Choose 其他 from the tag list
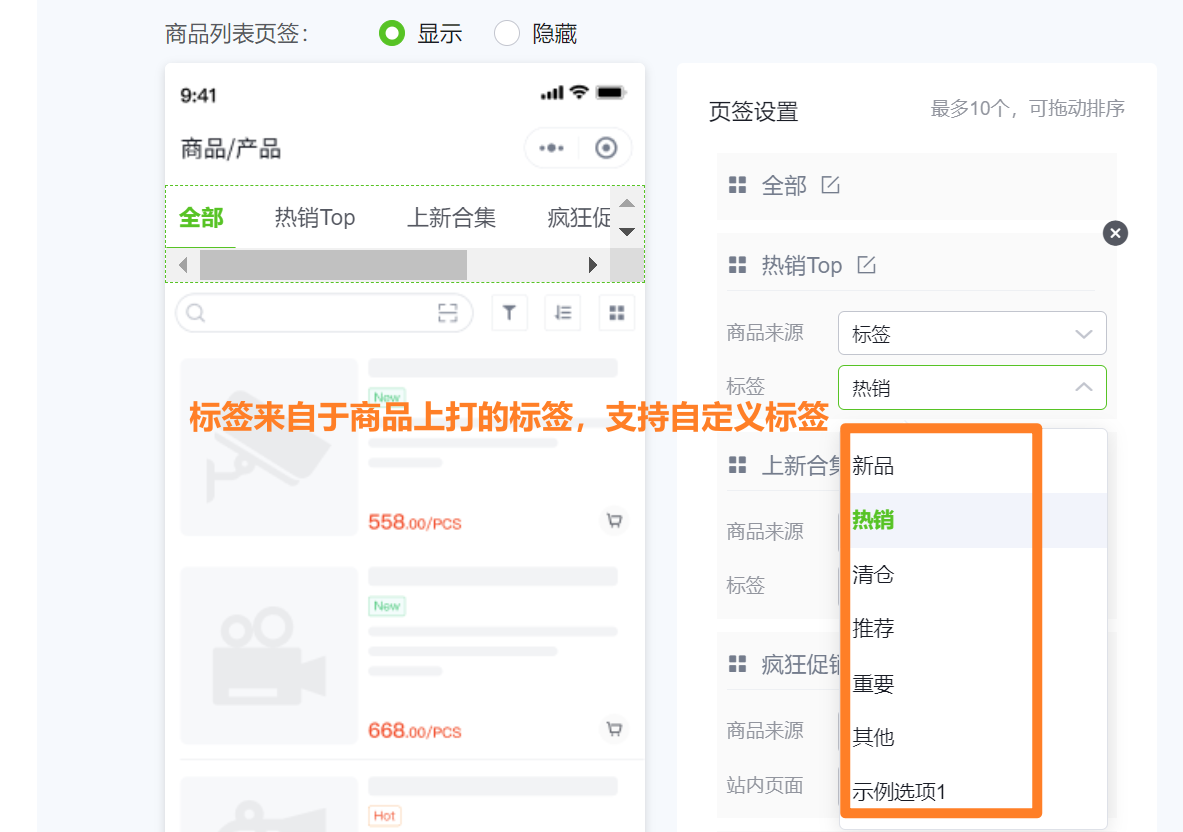This screenshot has width=1183, height=832. [973, 737]
